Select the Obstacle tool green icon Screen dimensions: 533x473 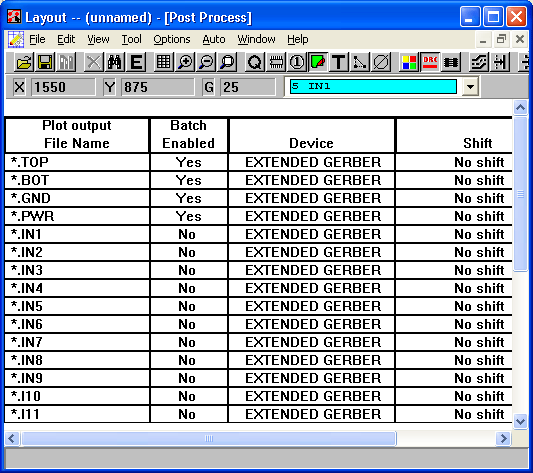[x=318, y=62]
